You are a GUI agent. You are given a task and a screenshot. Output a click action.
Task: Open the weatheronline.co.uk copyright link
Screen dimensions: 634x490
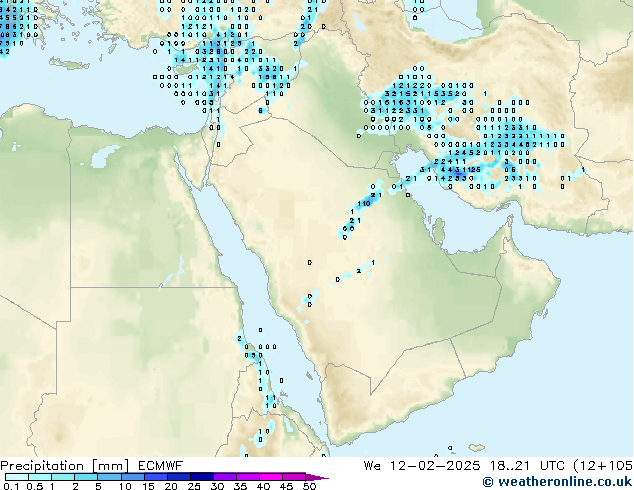pyautogui.click(x=557, y=482)
